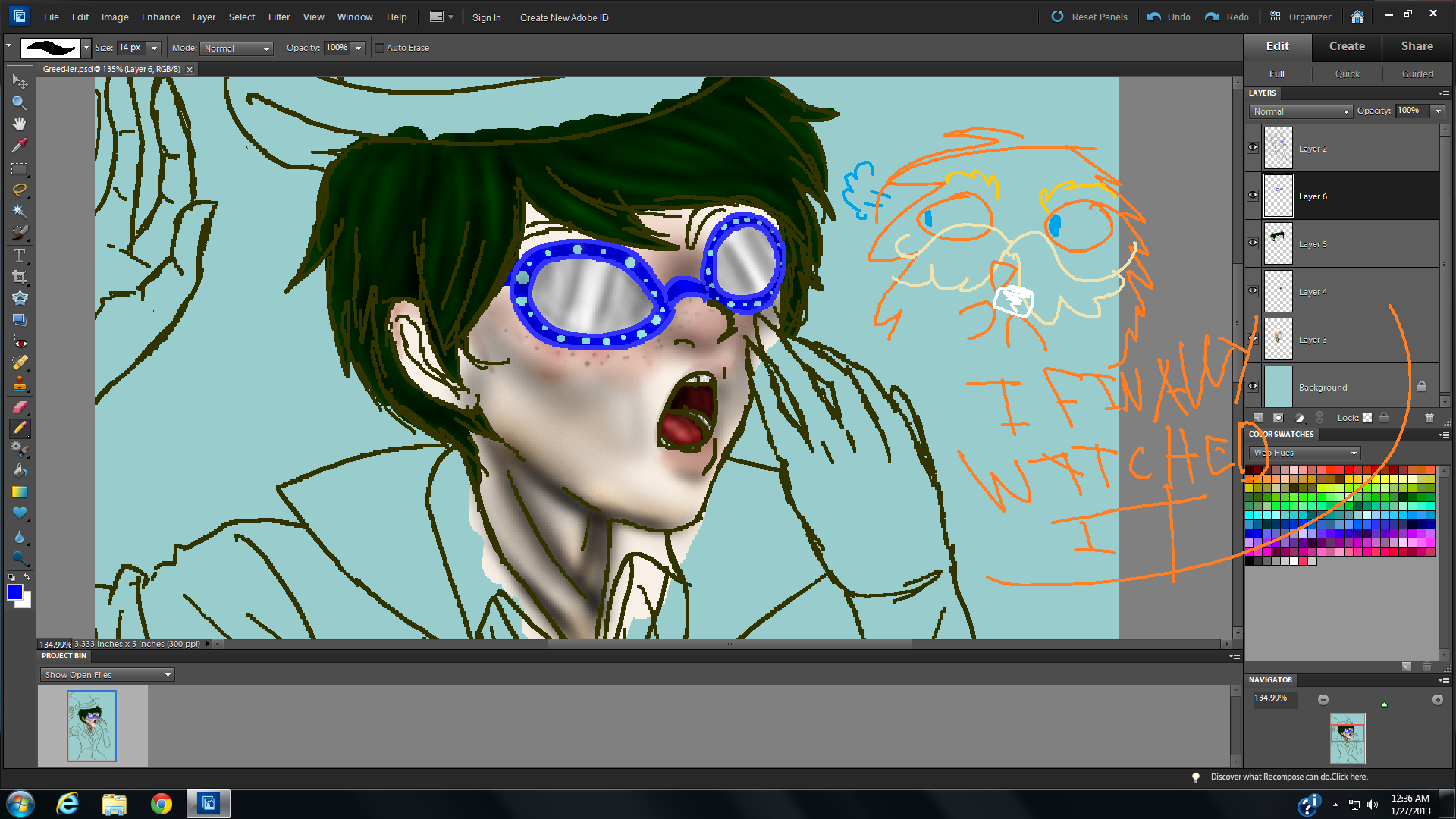Open the Layers panel options menu
Viewport: 1456px width, 819px height.
coord(1444,93)
